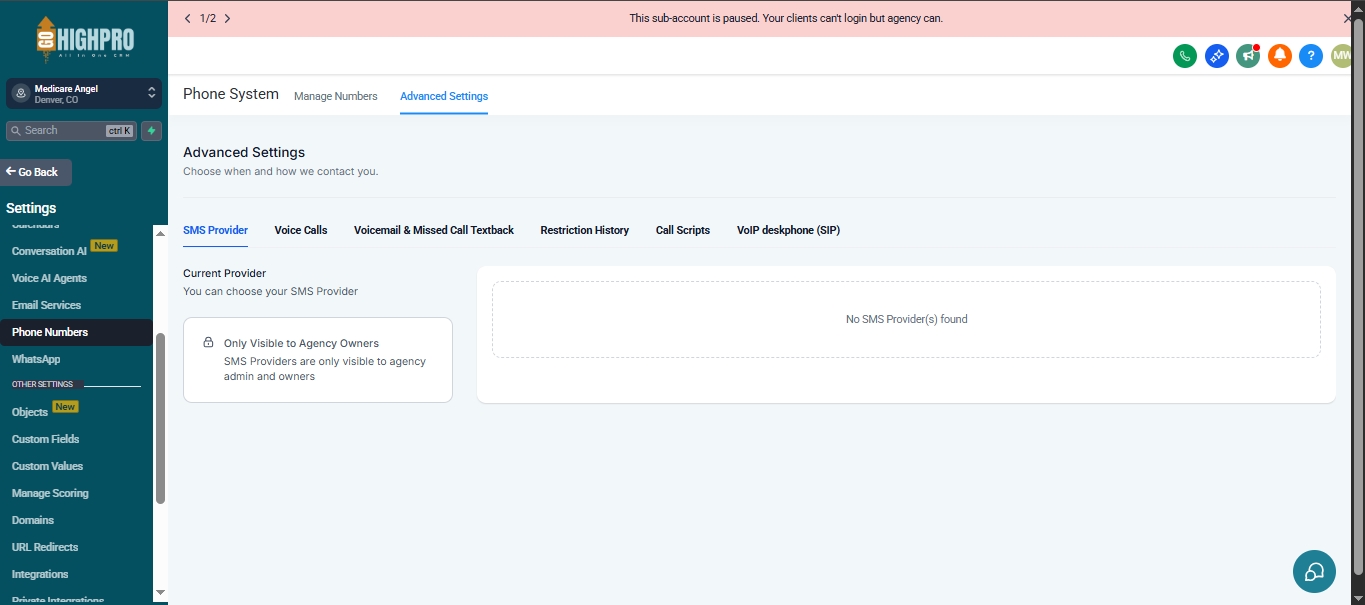1365x605 pixels.
Task: Open the orange bell notifications icon
Action: [1280, 56]
